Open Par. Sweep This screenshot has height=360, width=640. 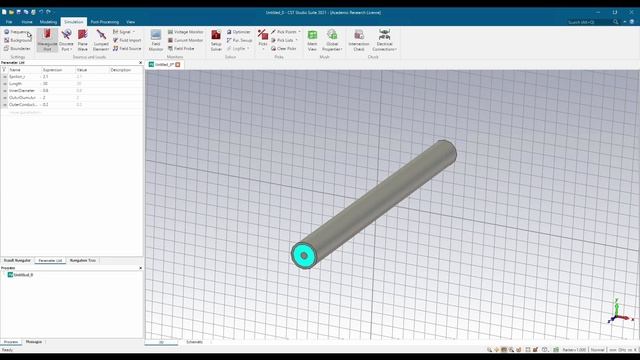coord(240,40)
